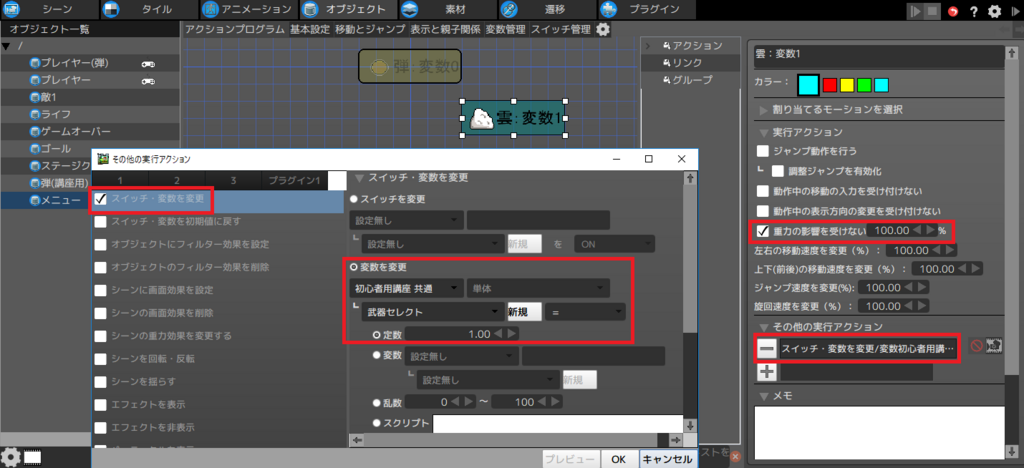
Task: Open the ON value dropdown
Action: [x=613, y=244]
